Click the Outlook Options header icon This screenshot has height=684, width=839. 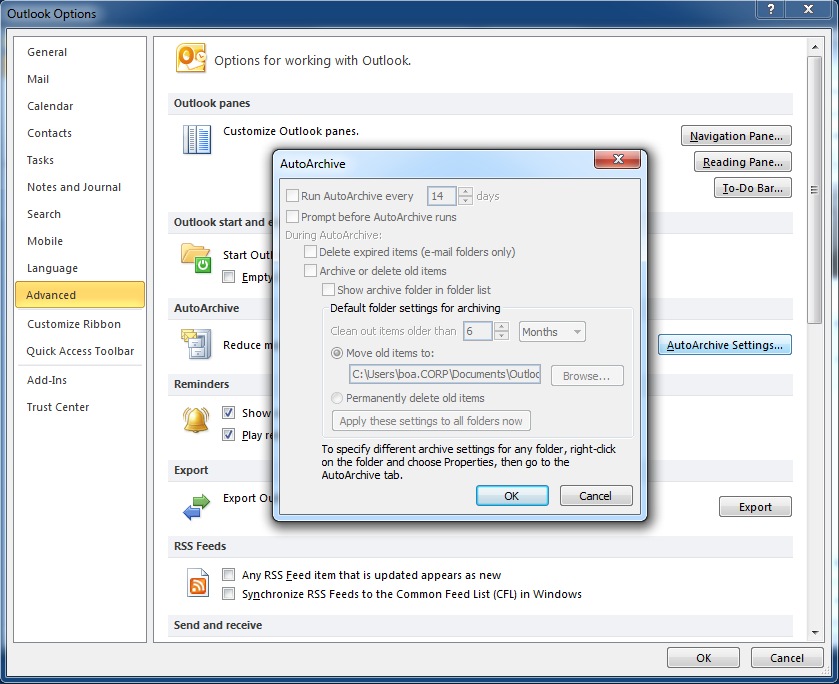(x=190, y=58)
